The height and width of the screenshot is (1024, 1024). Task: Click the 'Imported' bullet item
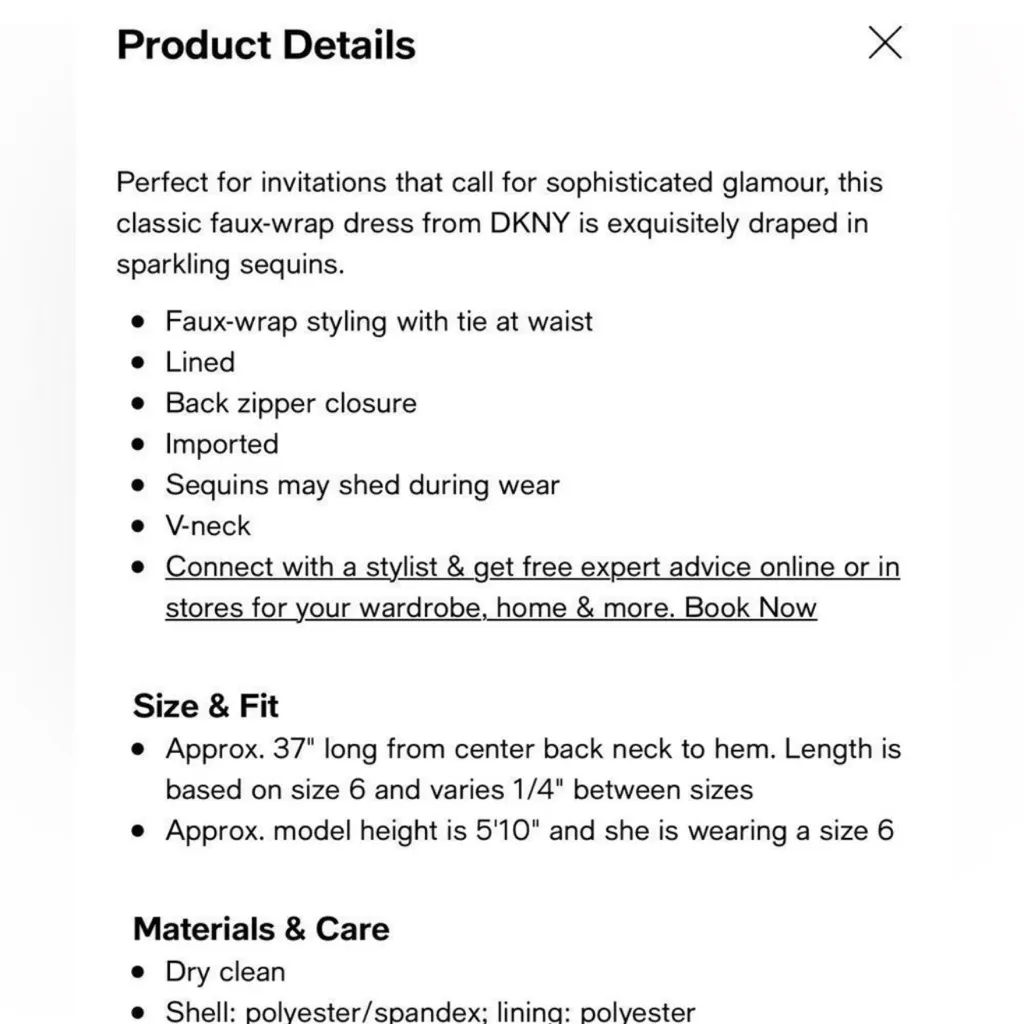[222, 444]
